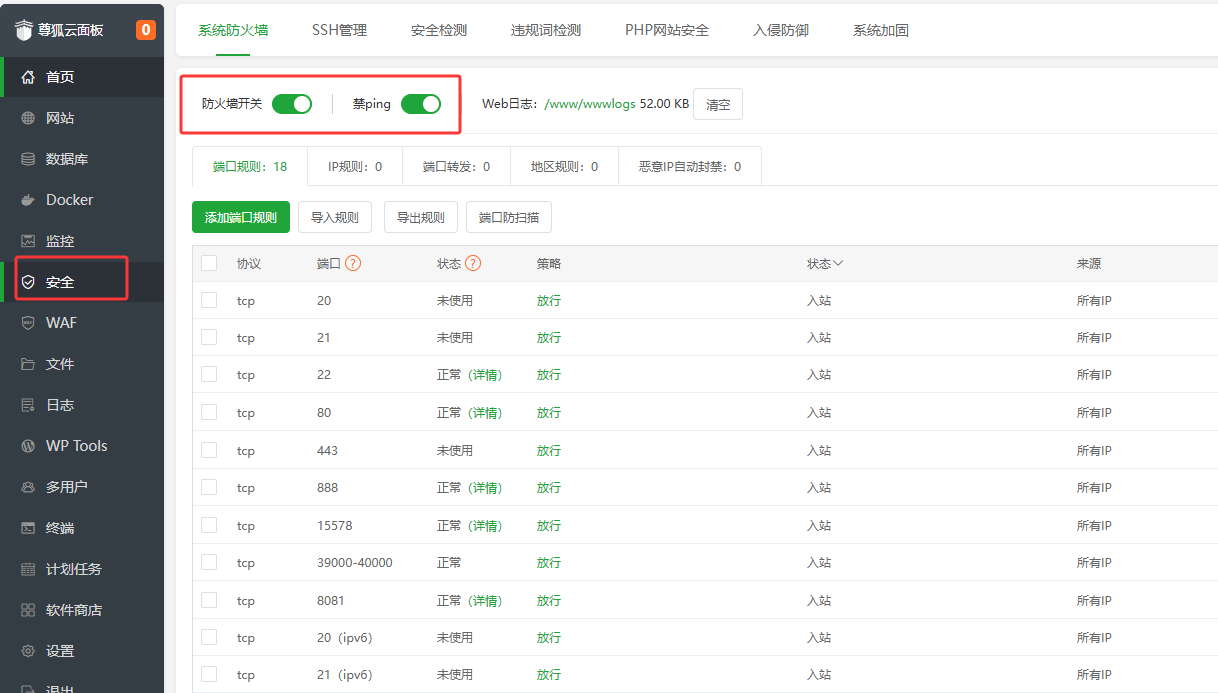The width and height of the screenshot is (1218, 693).
Task: Click the WP Tools WordPress icon
Action: pyautogui.click(x=28, y=446)
